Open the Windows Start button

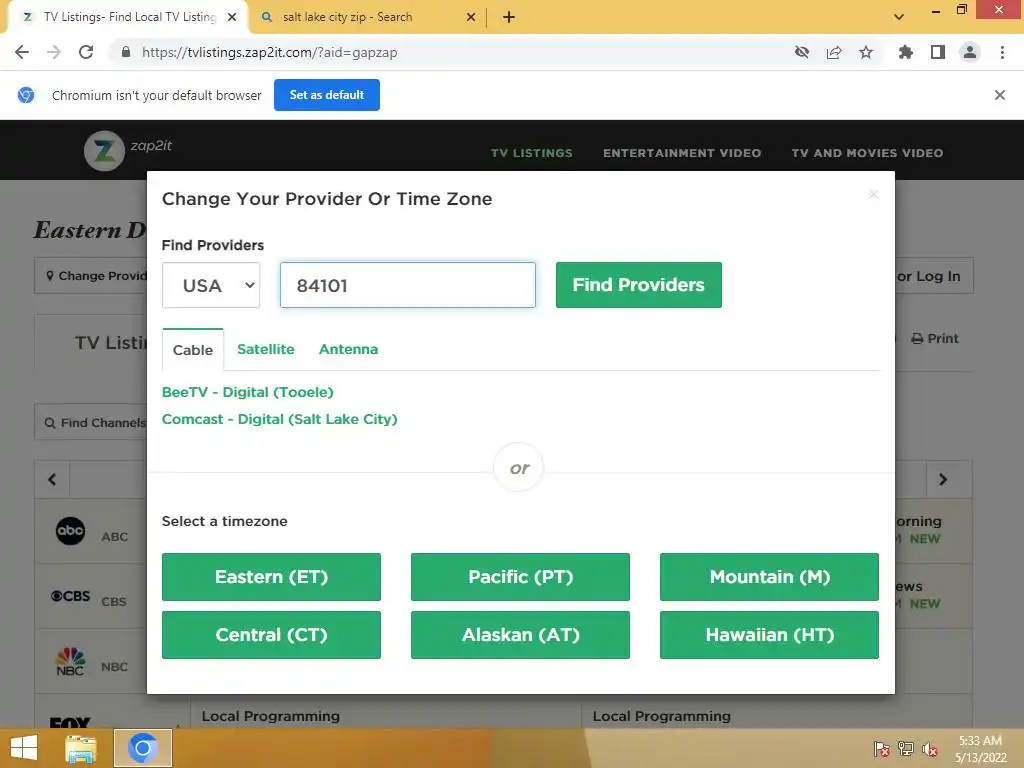[x=24, y=748]
